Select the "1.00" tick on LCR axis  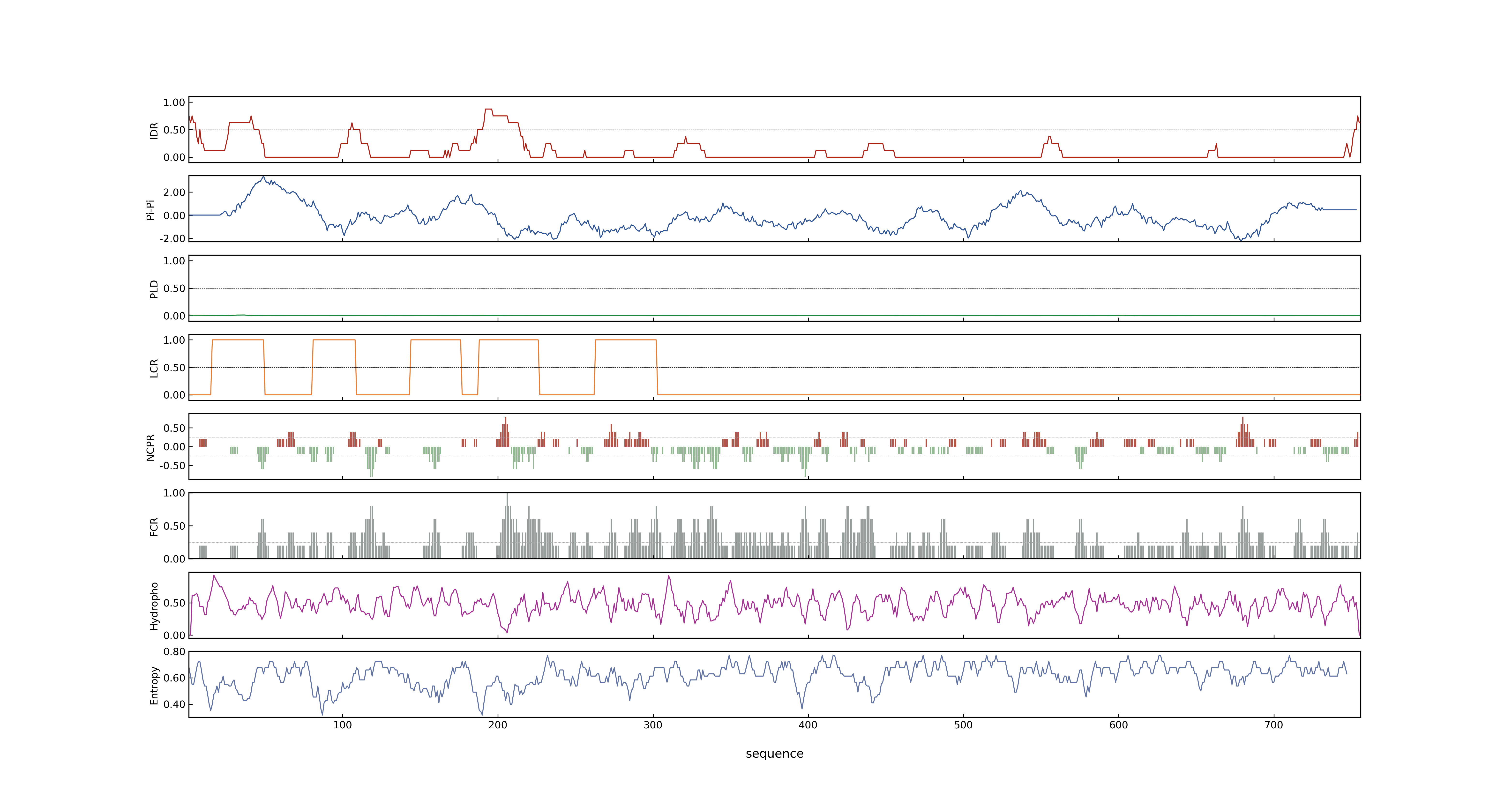pos(174,340)
